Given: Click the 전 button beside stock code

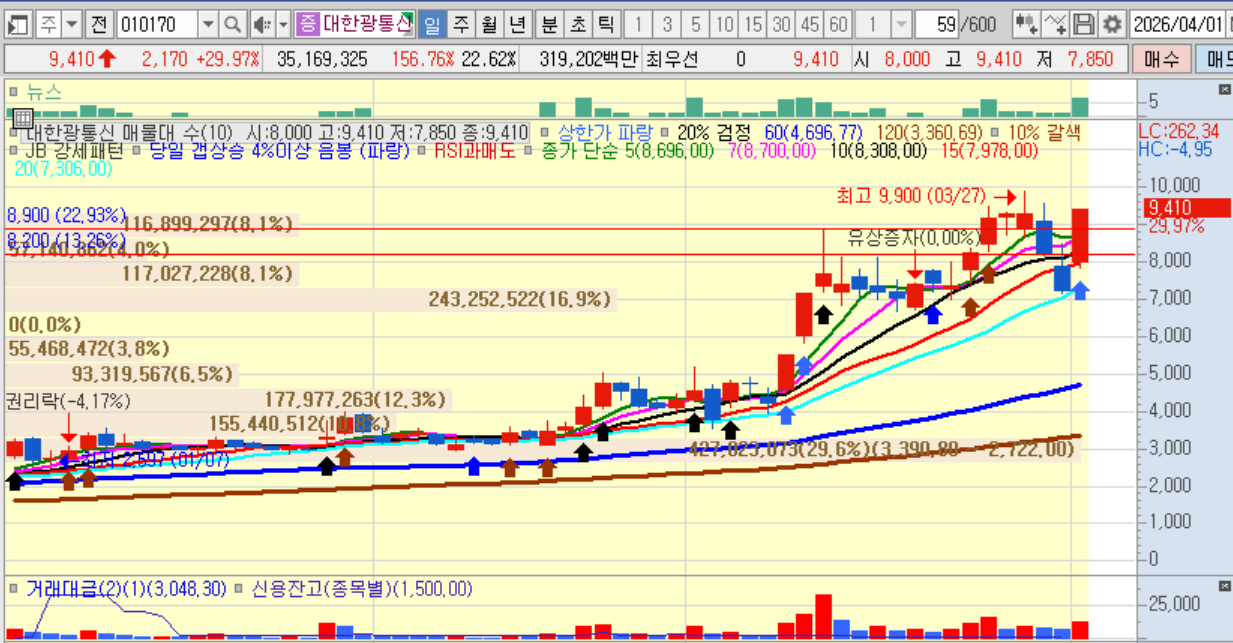Looking at the screenshot, I should click(98, 23).
